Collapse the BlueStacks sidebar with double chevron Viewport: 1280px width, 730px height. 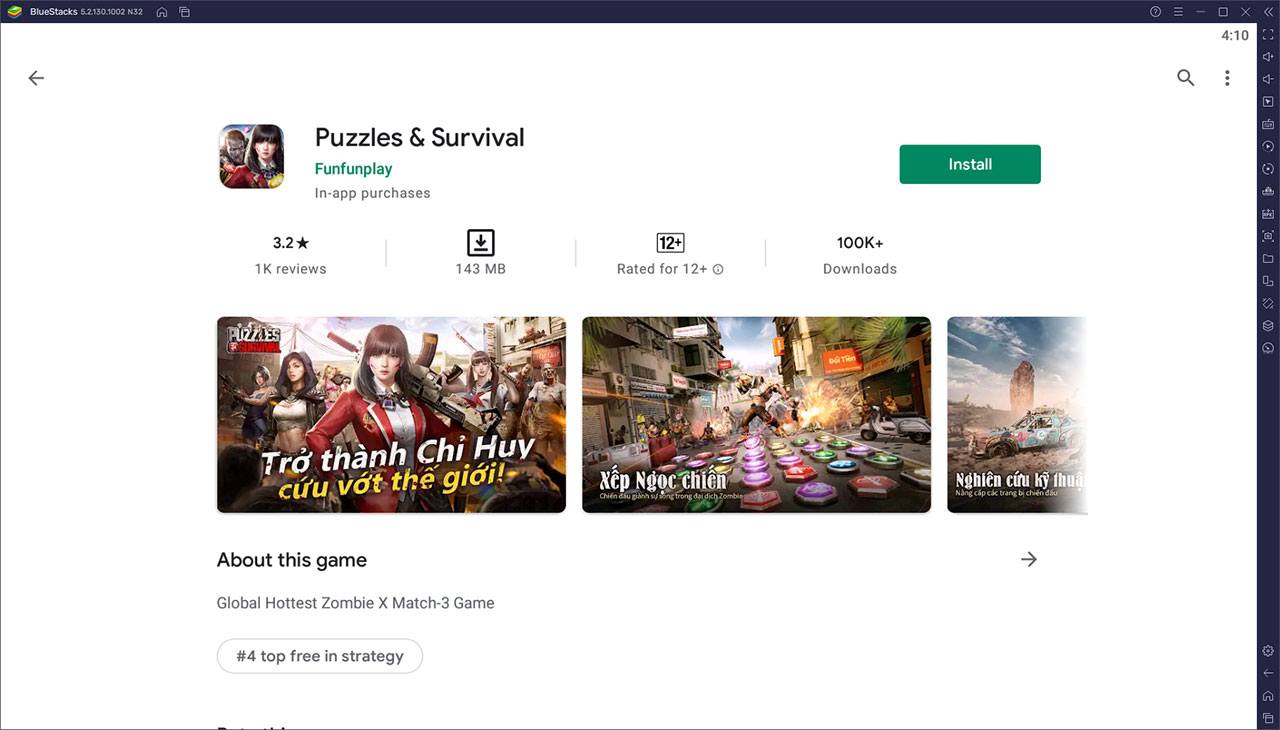click(x=1268, y=12)
